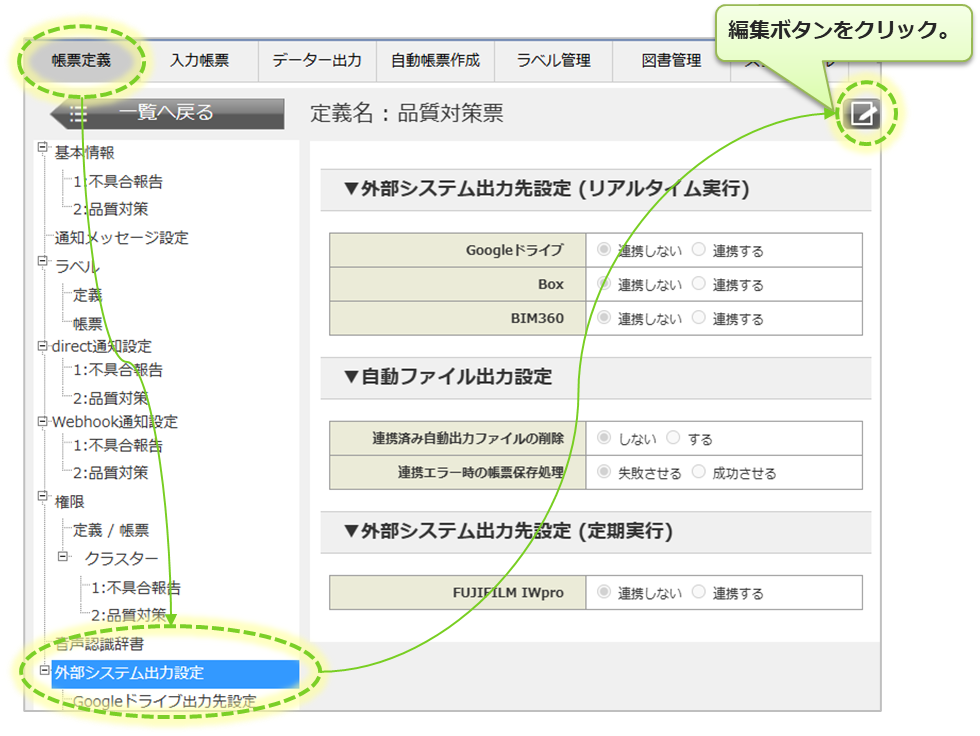Enable 連携する for FUJIFILM IWpro
Viewport: 980px width, 736px height.
699,592
